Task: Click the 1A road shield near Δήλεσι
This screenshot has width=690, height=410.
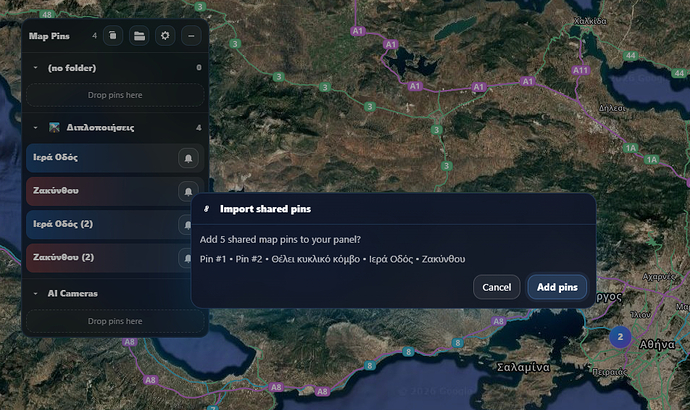Action: click(x=631, y=148)
